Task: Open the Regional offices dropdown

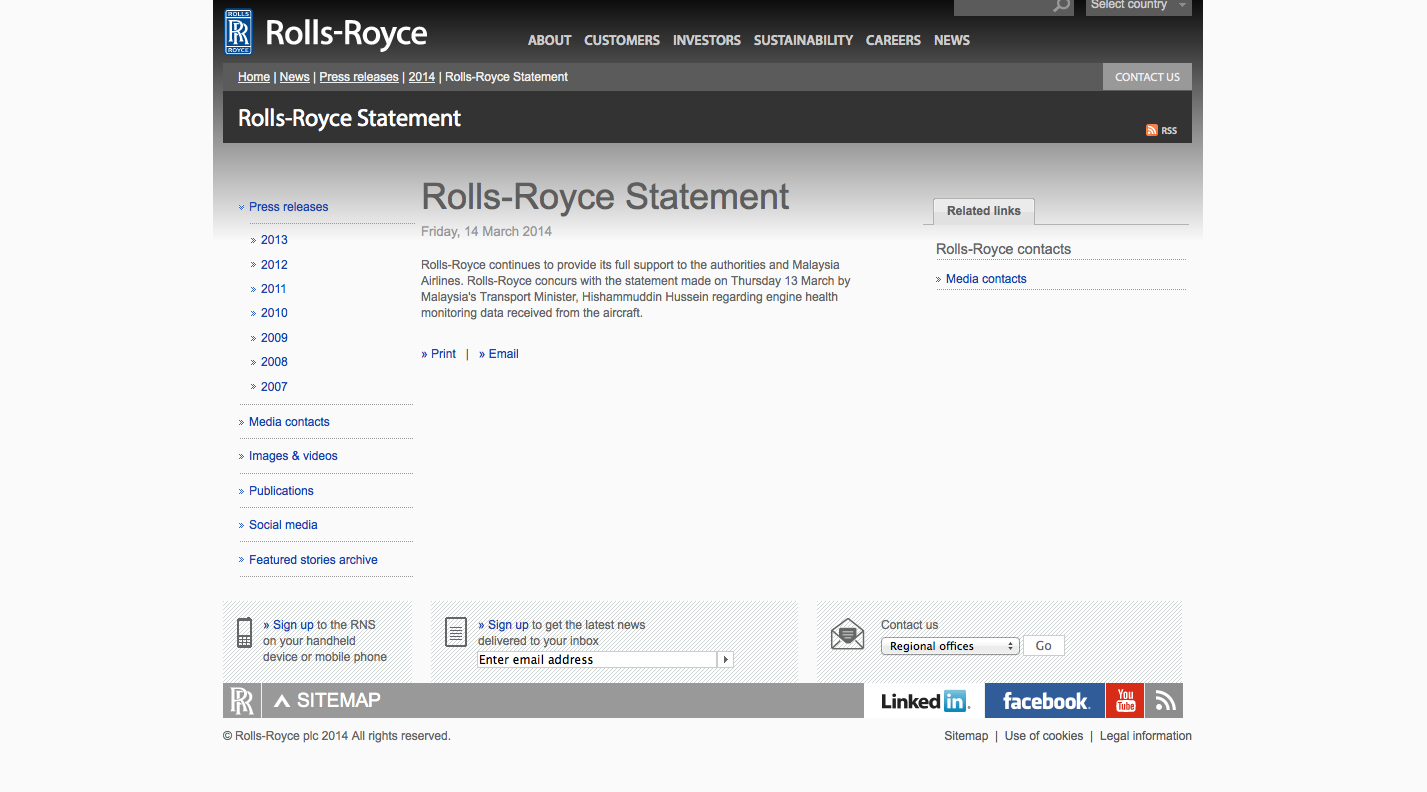Action: click(x=950, y=646)
